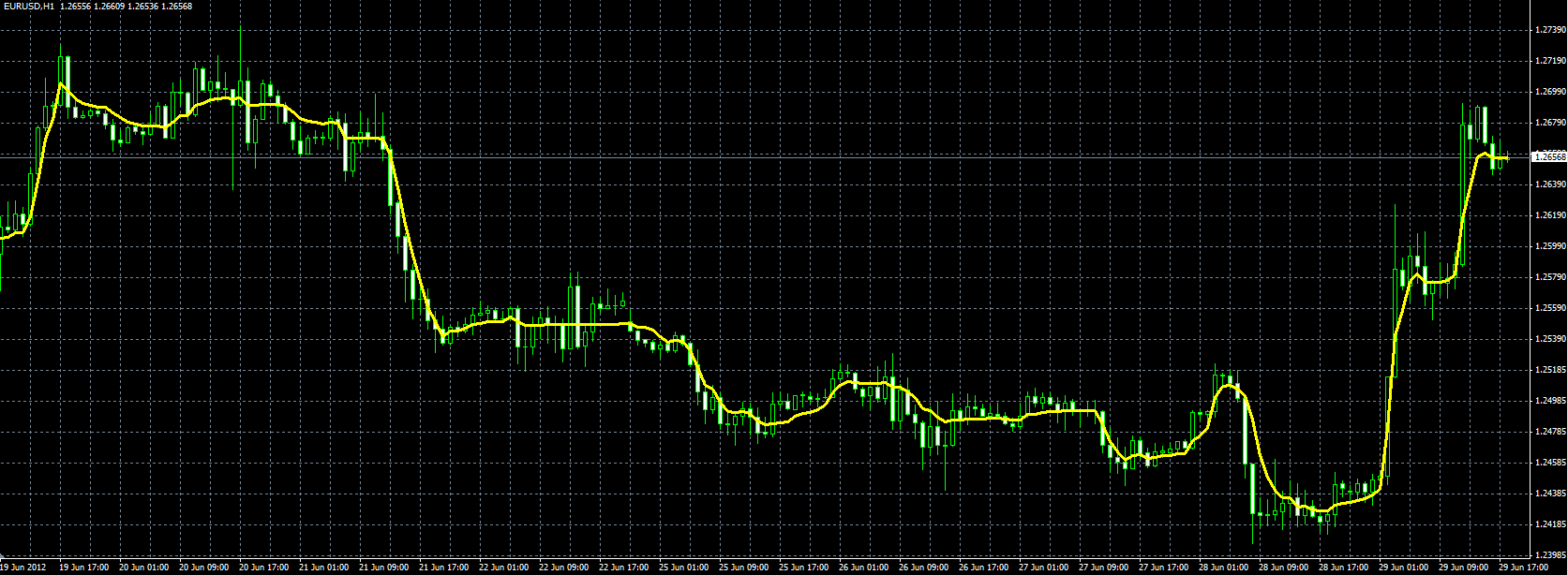
Task: Click the 19 Jun 2012 date label
Action: [x=24, y=568]
